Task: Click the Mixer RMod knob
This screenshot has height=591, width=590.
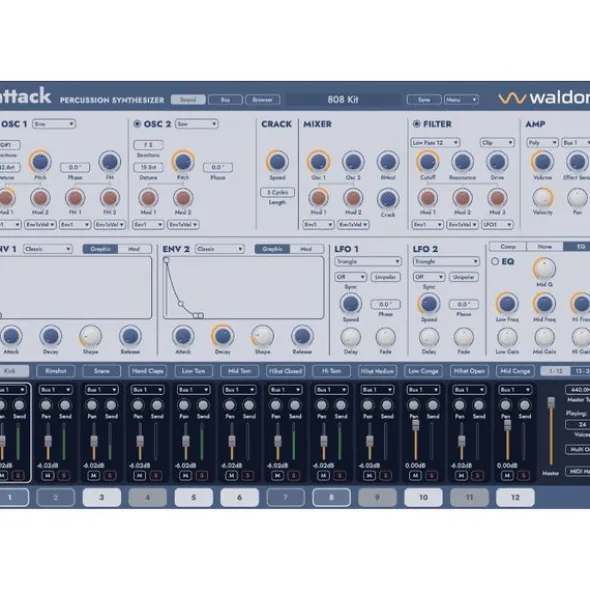Action: (x=388, y=161)
